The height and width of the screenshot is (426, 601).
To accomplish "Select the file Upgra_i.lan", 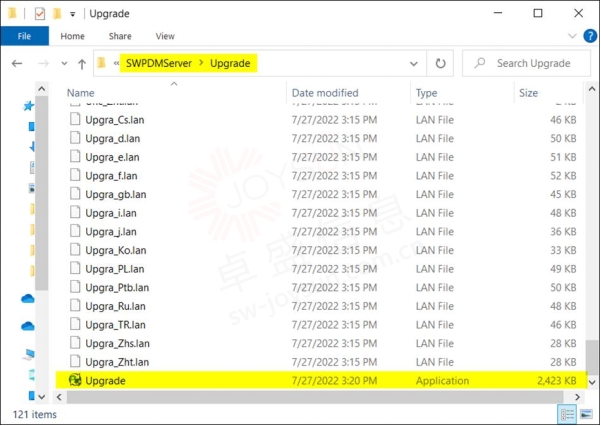I will point(111,213).
